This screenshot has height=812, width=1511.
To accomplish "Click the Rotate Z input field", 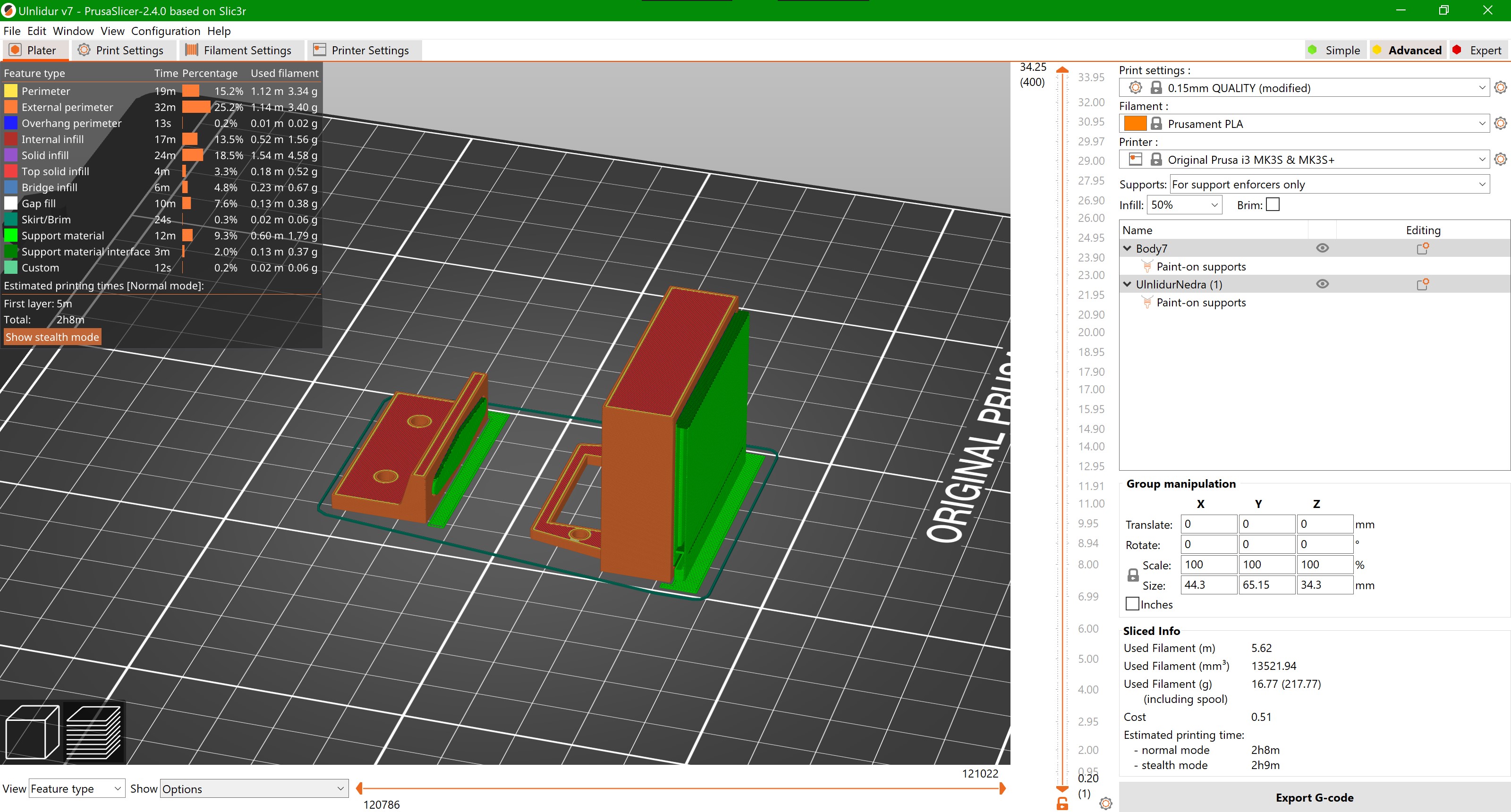I will click(x=1324, y=544).
